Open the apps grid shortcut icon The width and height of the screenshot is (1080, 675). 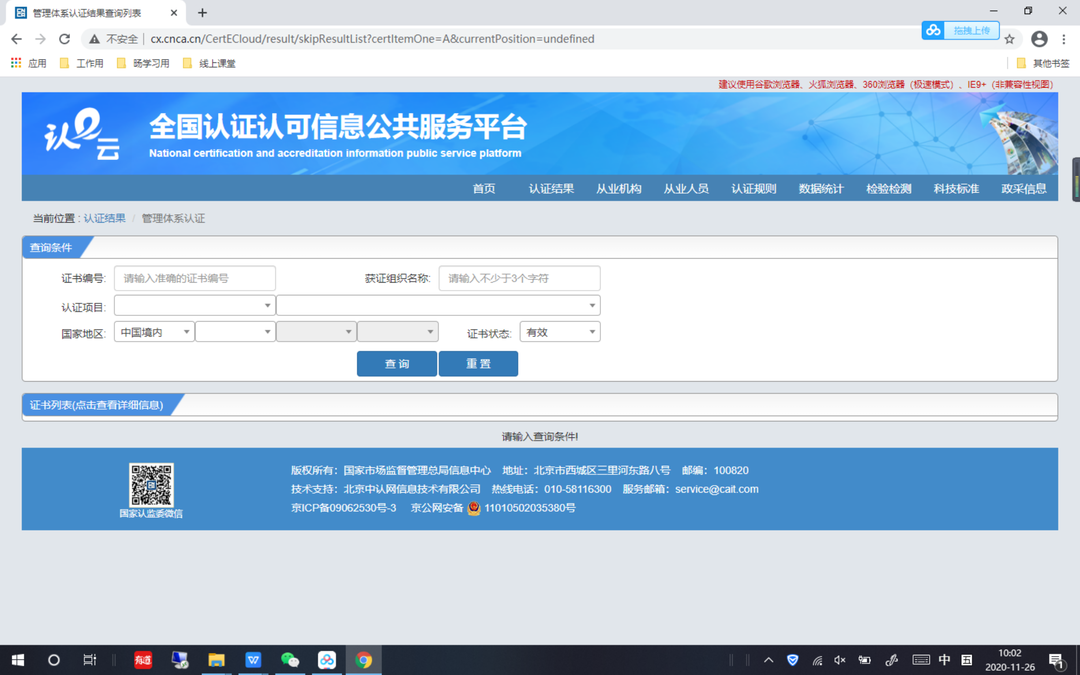click(16, 63)
